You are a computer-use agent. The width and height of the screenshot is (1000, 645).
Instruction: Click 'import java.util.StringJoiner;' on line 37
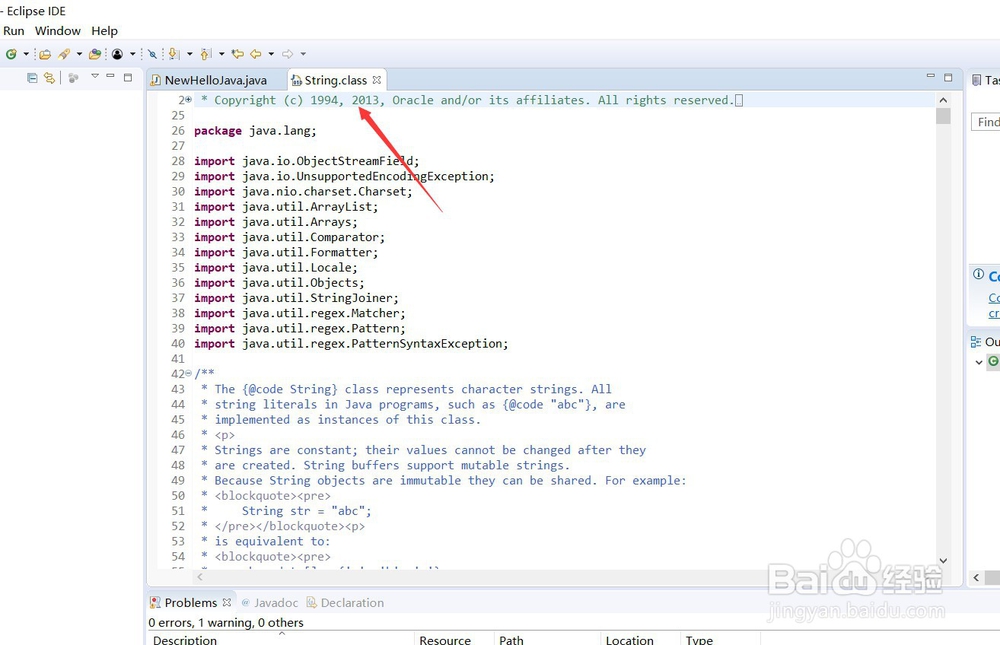pyautogui.click(x=297, y=298)
